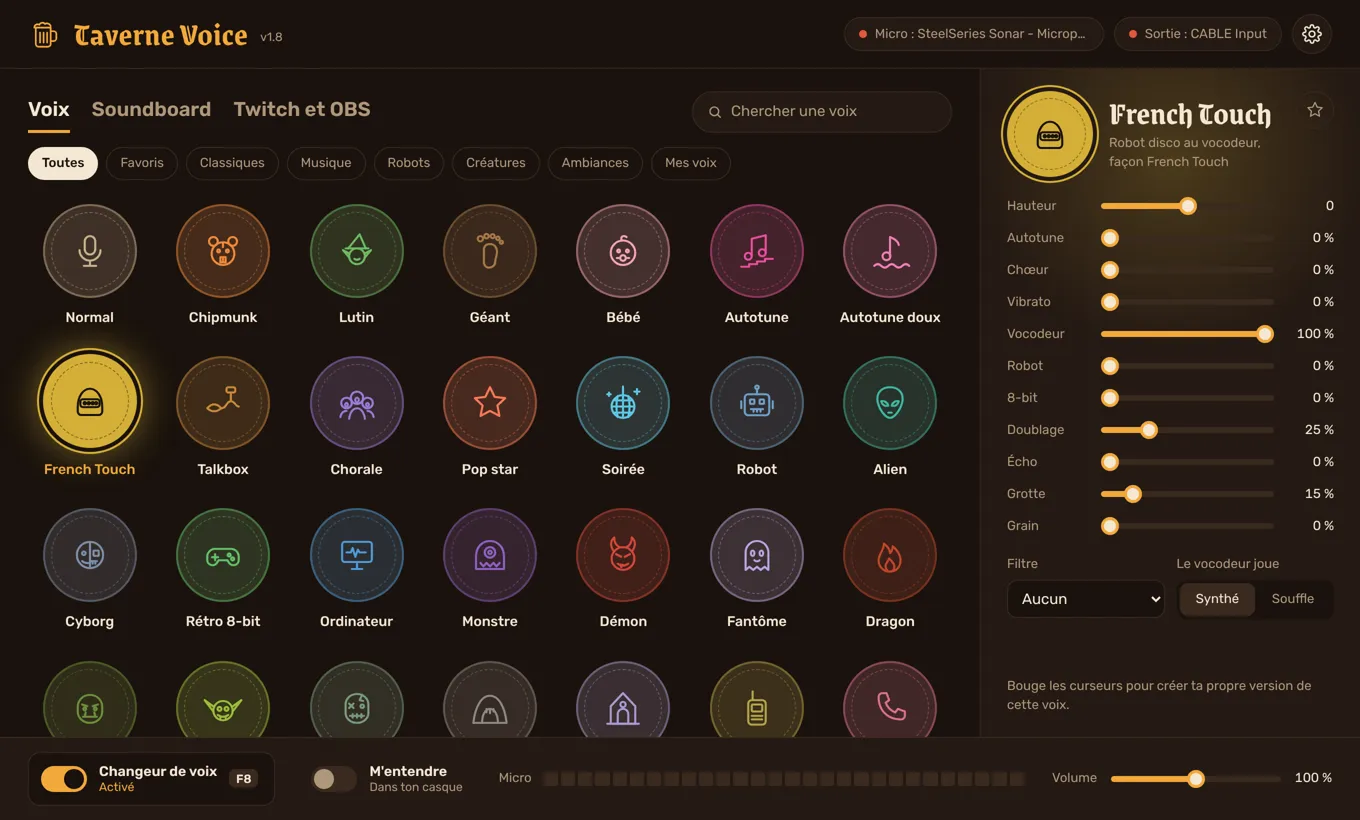1360x820 pixels.
Task: Pick the Rétro 8-bit gamepad voice
Action: point(223,555)
